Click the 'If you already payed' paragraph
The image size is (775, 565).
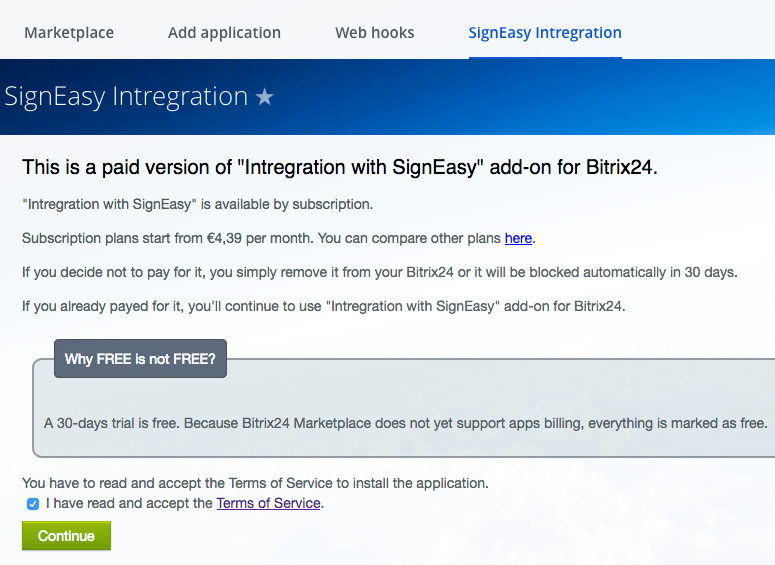pos(324,306)
